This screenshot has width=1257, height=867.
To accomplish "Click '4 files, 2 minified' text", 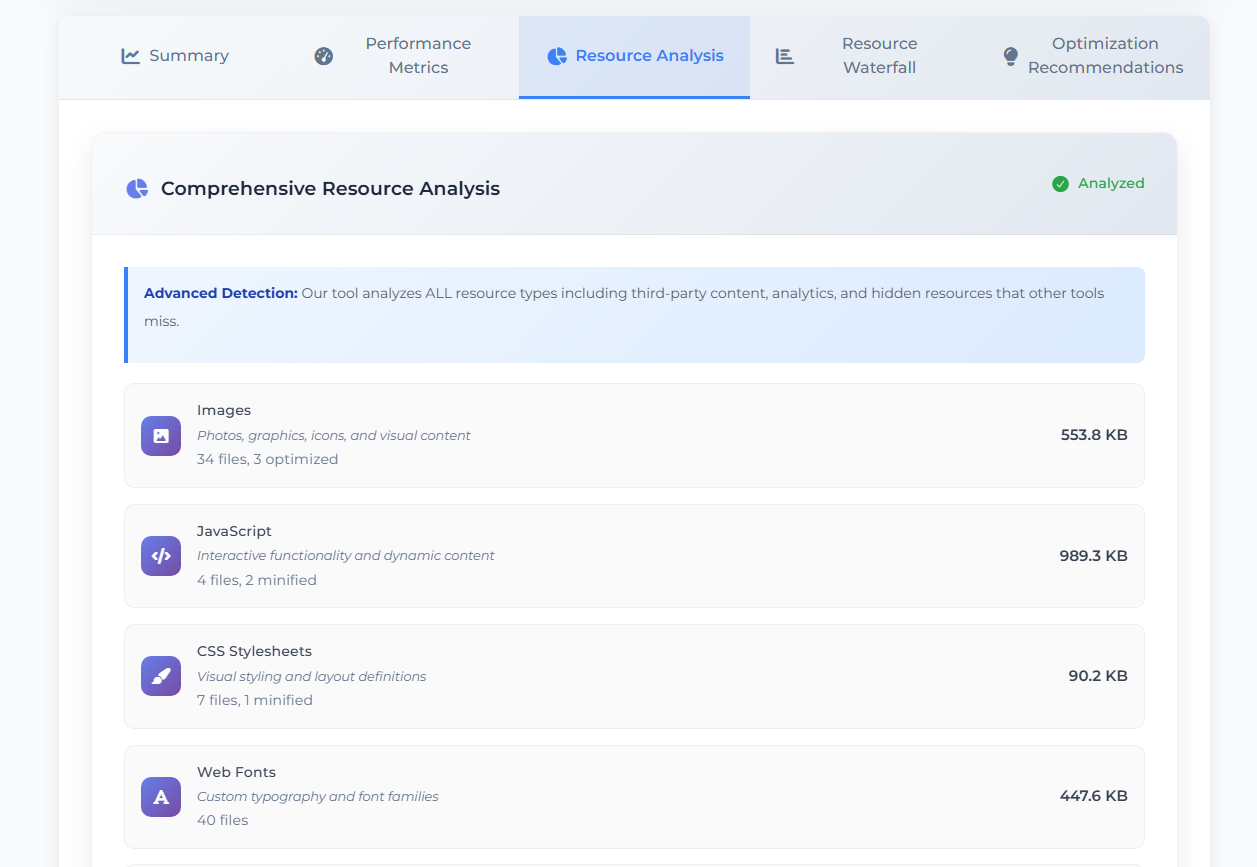I will (257, 580).
